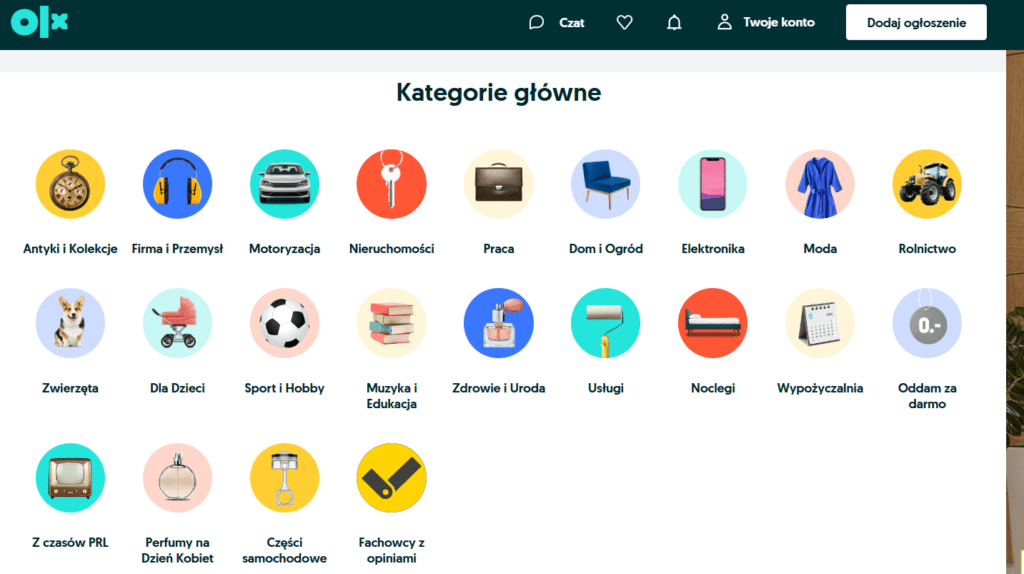Open the Praca category link
The image size is (1024, 574).
click(498, 249)
